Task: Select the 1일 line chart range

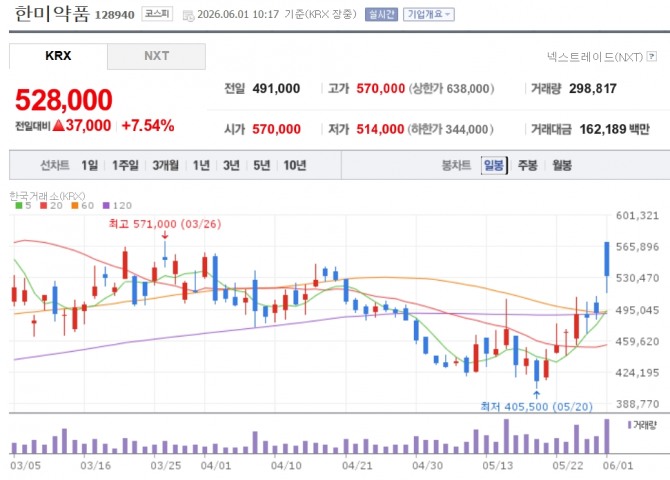Action: coord(89,165)
